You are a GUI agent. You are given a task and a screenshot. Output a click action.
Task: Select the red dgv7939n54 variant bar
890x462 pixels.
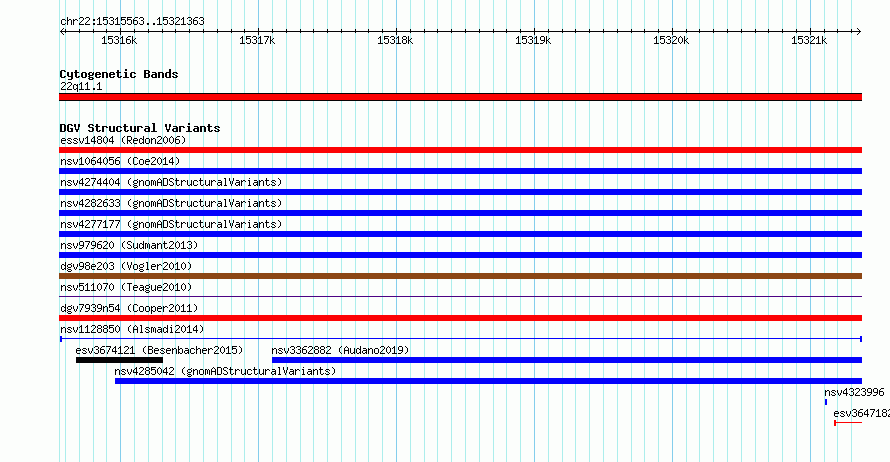click(460, 318)
